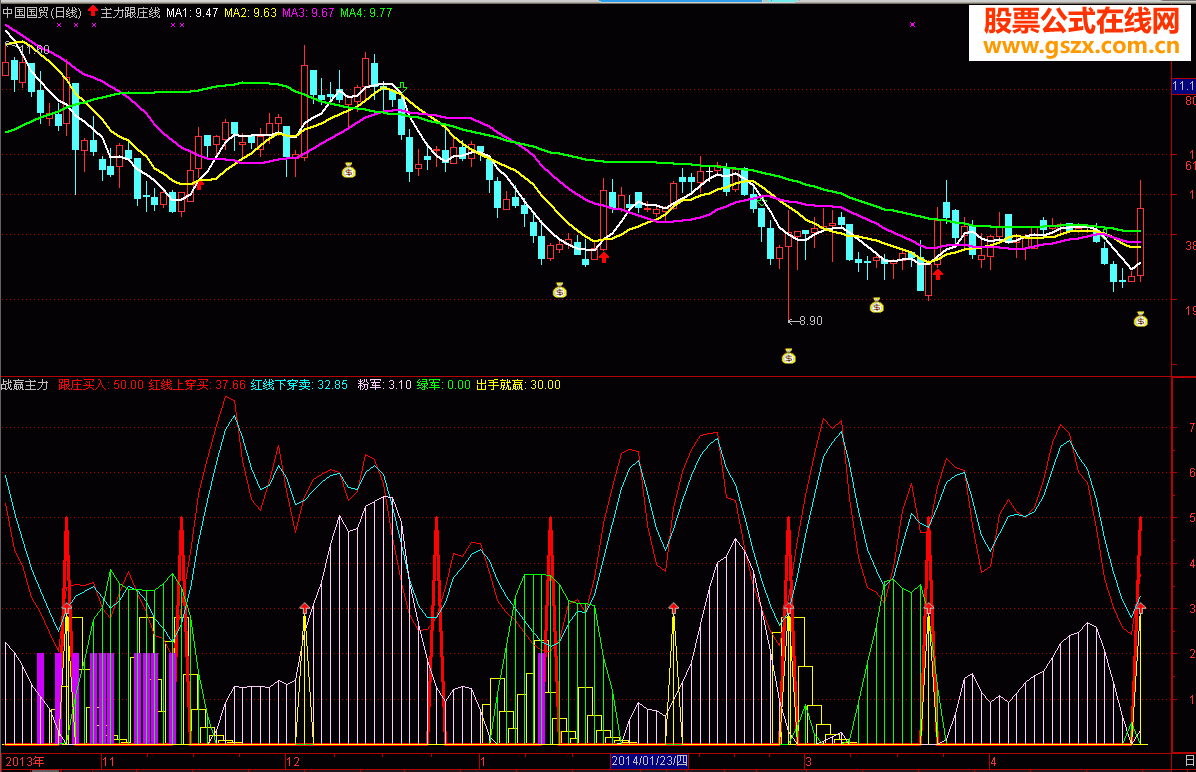
Task: Click the money bag icon under December candles
Action: click(349, 170)
